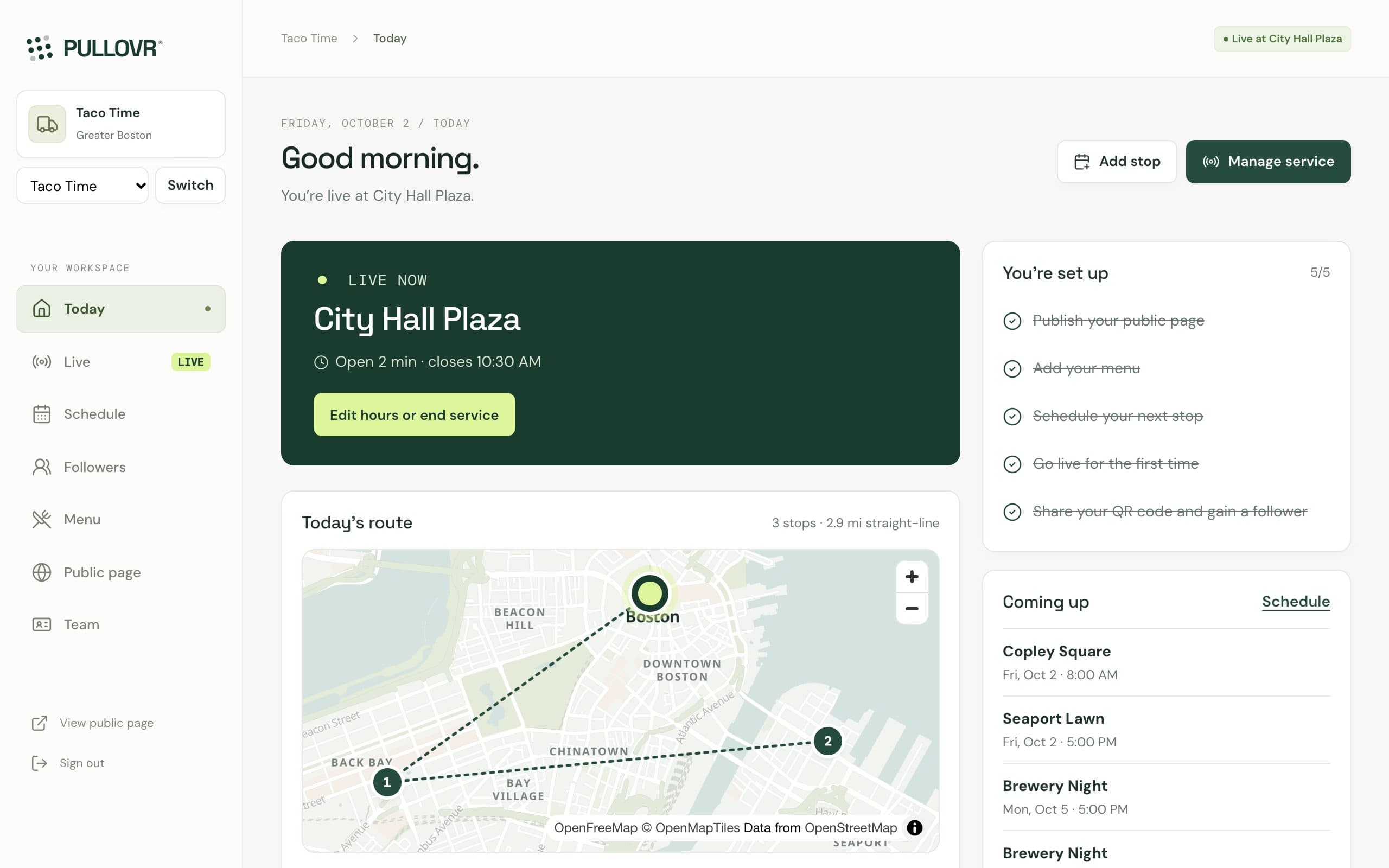
Task: Click broadcast icon on Manage service
Action: [x=1210, y=162]
